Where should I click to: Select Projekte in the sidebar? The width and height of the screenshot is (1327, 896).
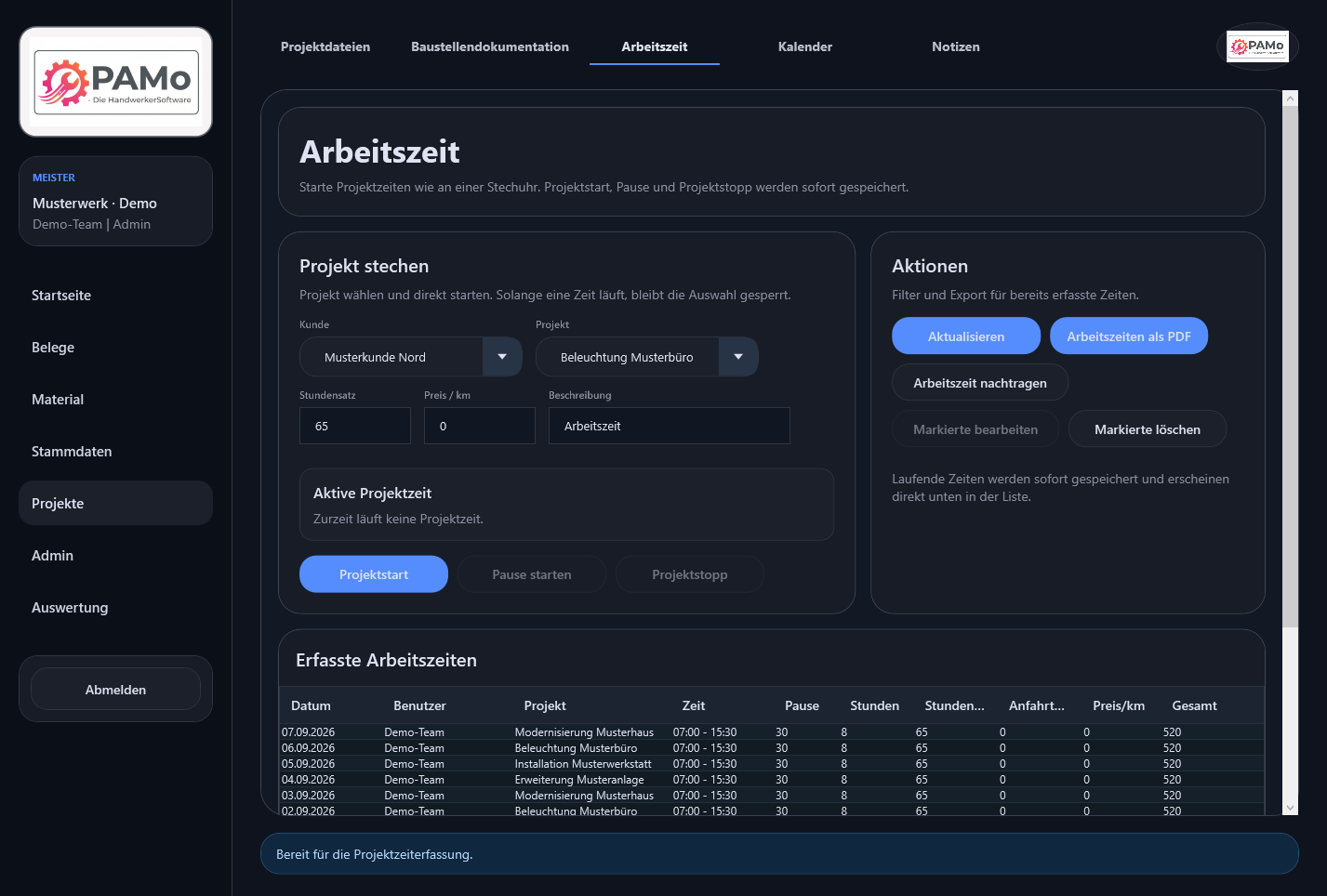point(116,504)
